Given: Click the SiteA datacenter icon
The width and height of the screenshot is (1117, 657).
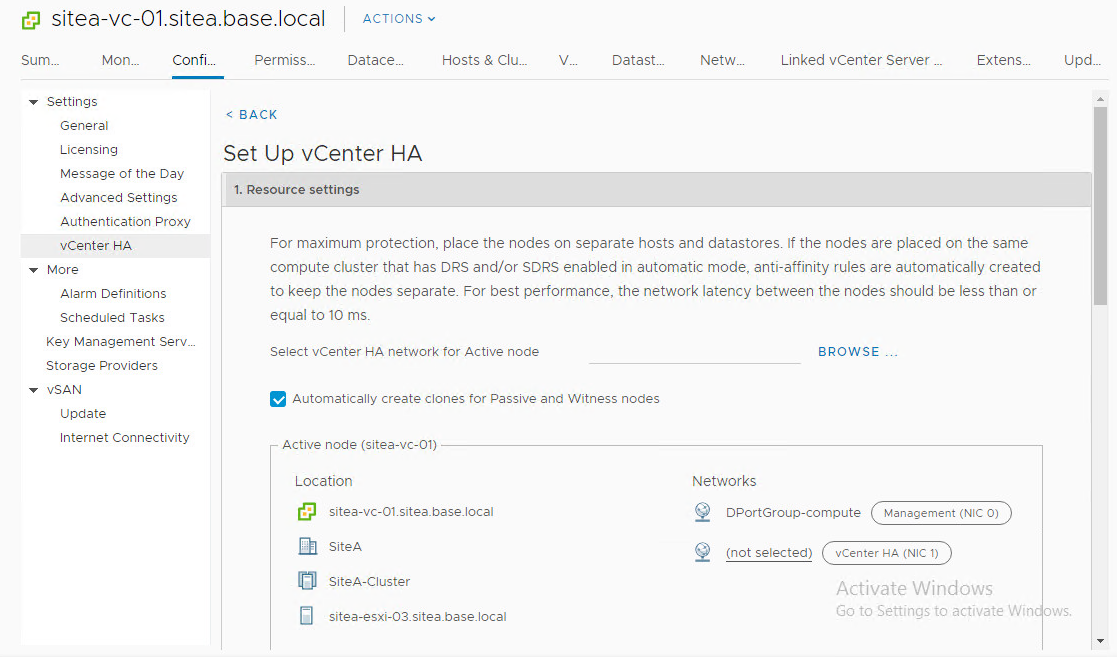Looking at the screenshot, I should click(x=307, y=547).
